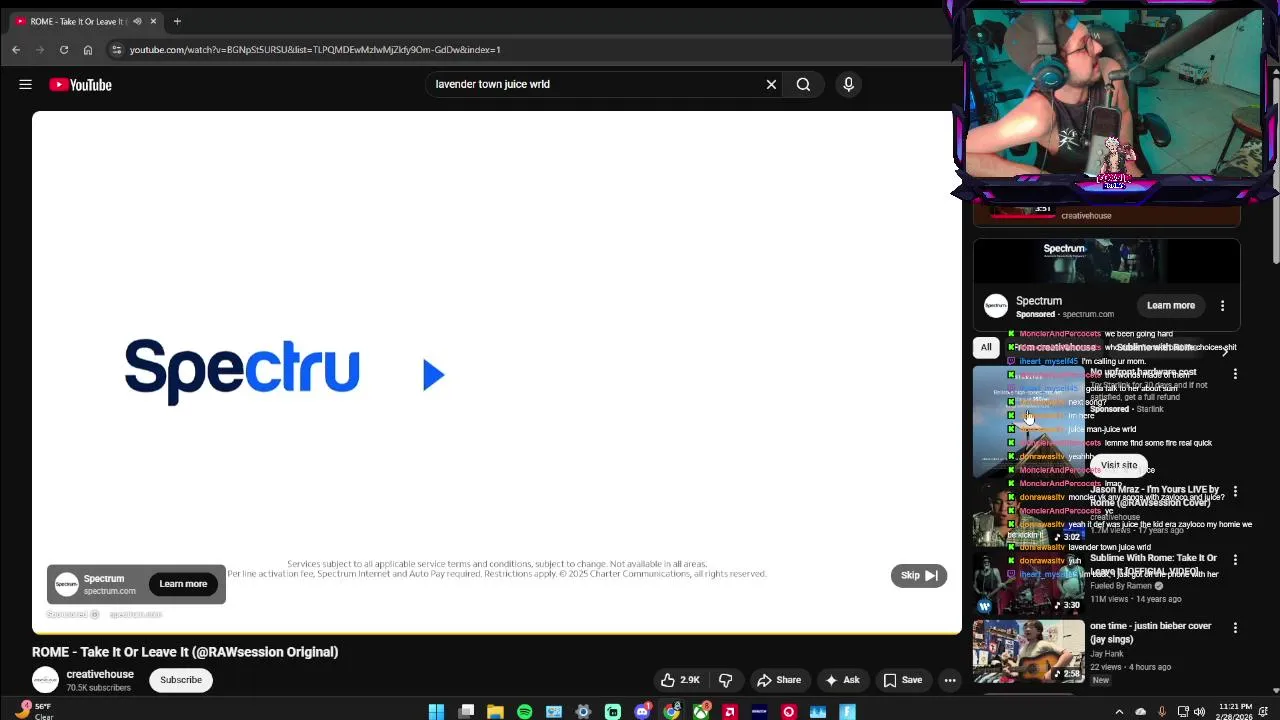
Task: Click the Spectrum avatar in the ad overlay
Action: (x=66, y=584)
